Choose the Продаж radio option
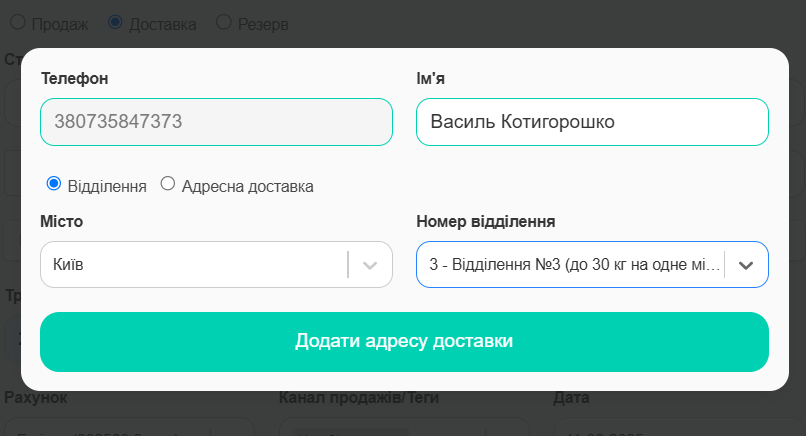Image resolution: width=806 pixels, height=436 pixels. pyautogui.click(x=18, y=22)
